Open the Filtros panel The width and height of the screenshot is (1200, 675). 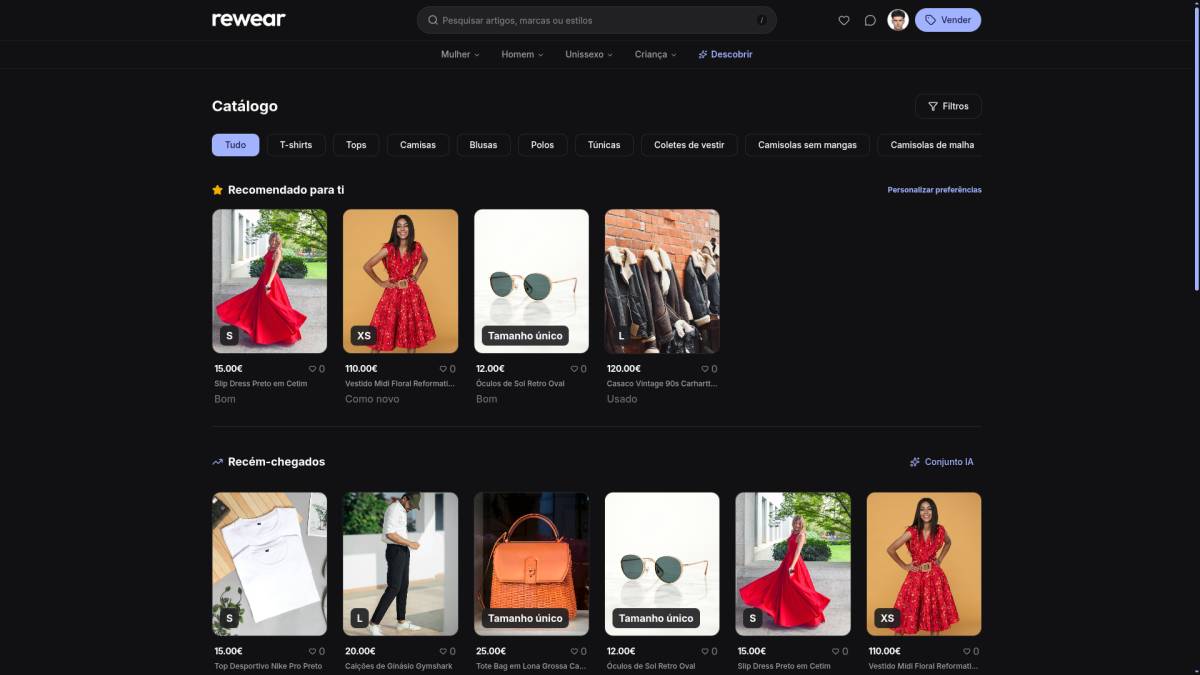(948, 106)
